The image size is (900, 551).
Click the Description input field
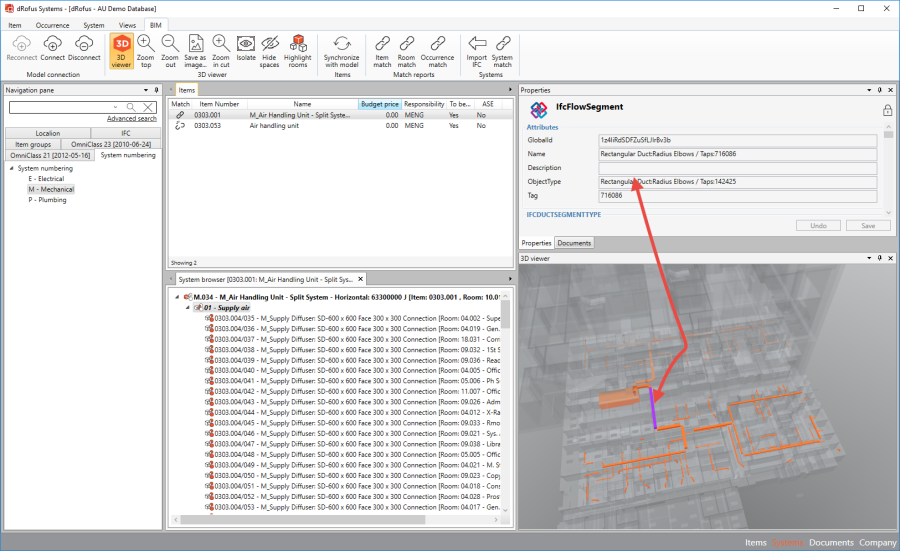(737, 168)
